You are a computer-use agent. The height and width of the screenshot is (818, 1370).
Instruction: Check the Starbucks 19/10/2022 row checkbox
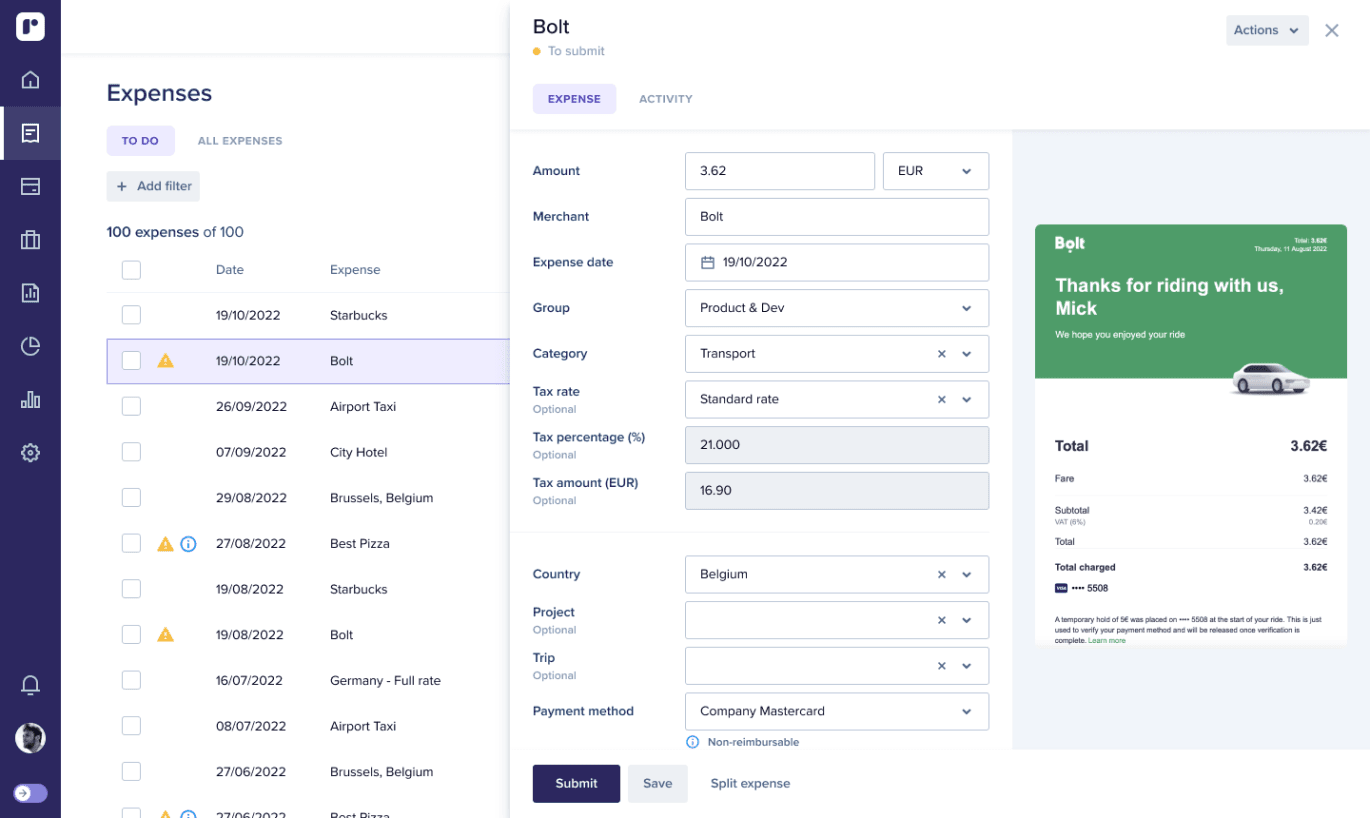(x=131, y=315)
